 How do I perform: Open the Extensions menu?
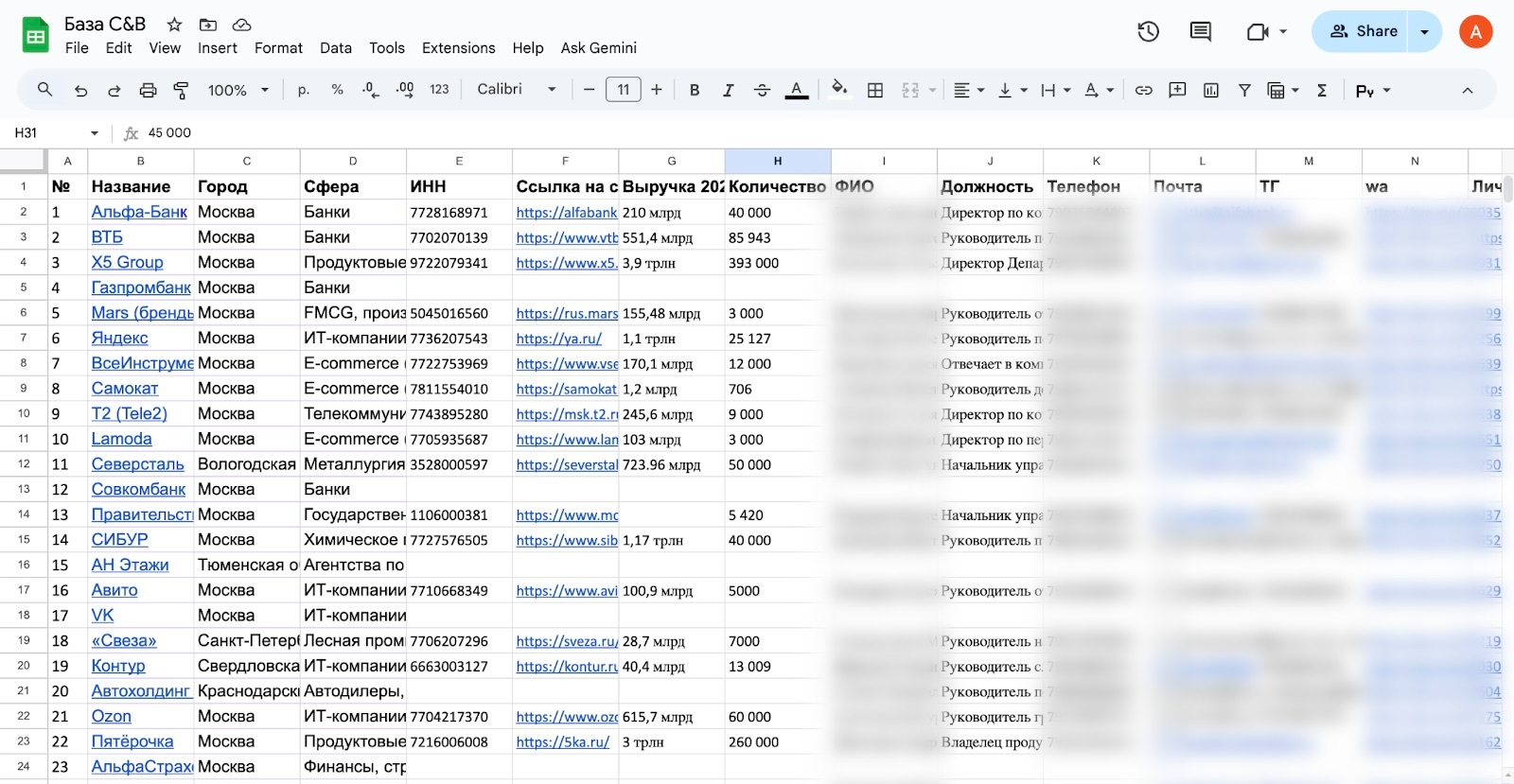459,48
